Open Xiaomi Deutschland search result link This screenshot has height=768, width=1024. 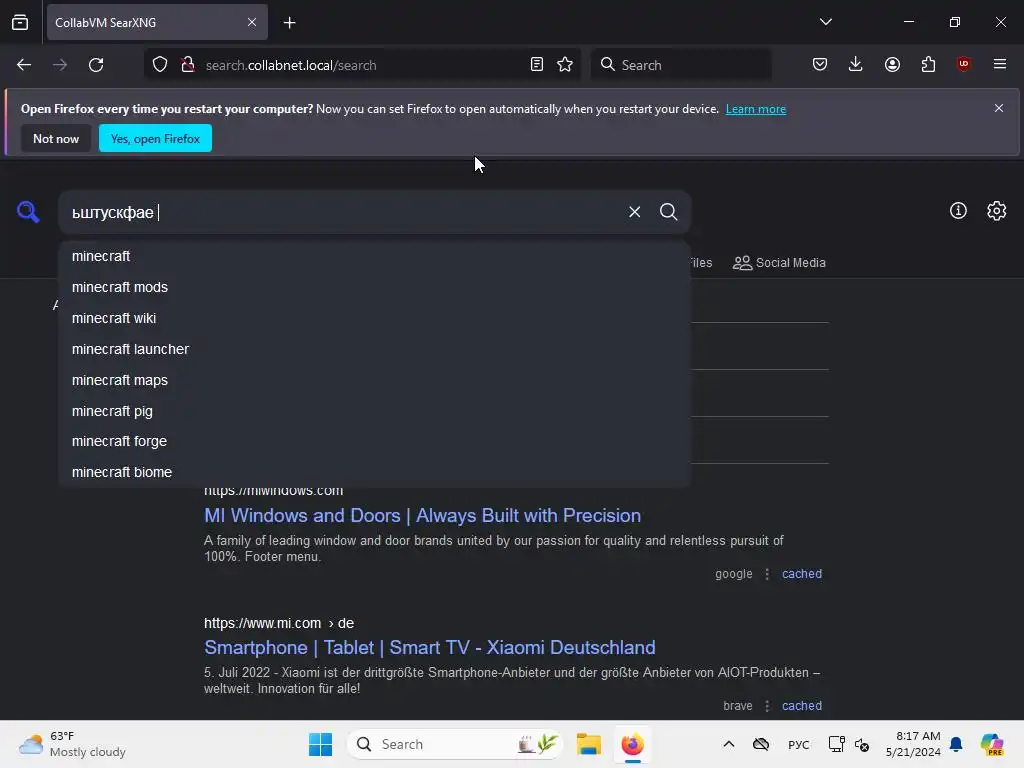coord(430,647)
